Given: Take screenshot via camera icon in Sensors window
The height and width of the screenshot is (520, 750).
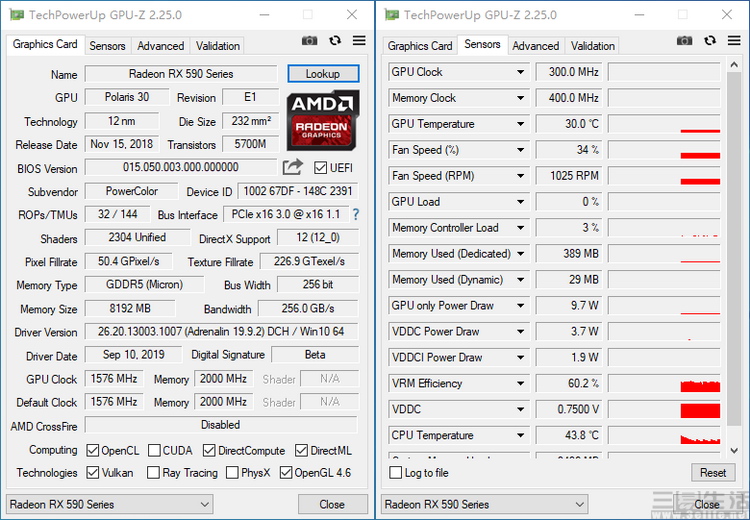Looking at the screenshot, I should tap(684, 41).
